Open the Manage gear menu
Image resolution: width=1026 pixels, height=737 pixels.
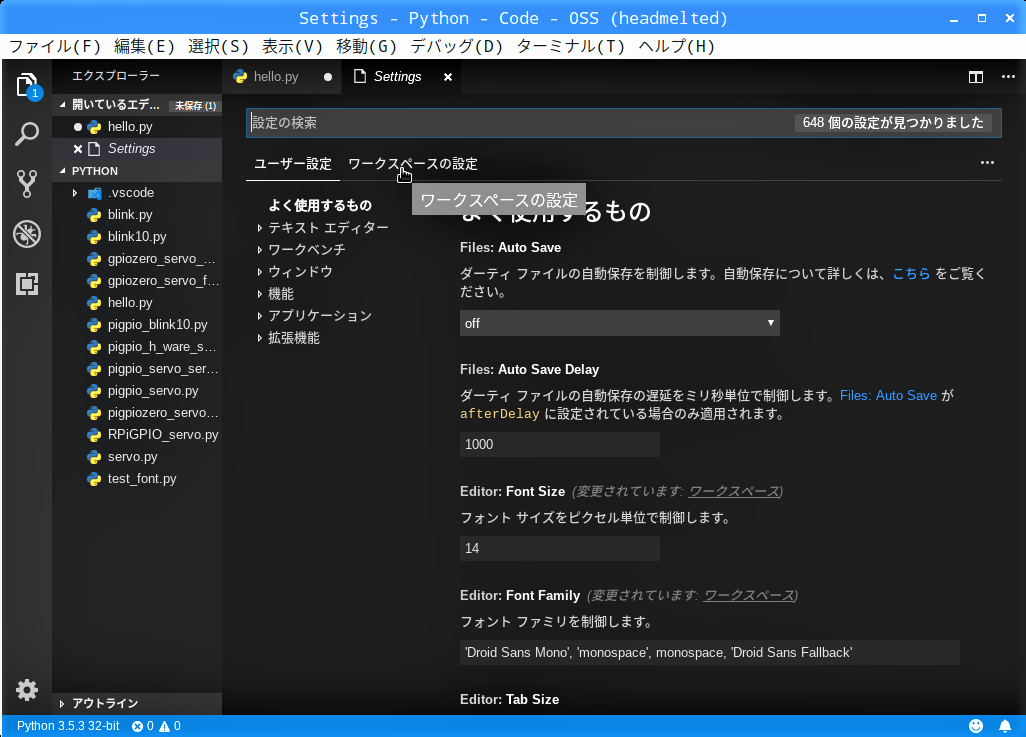coord(27,690)
